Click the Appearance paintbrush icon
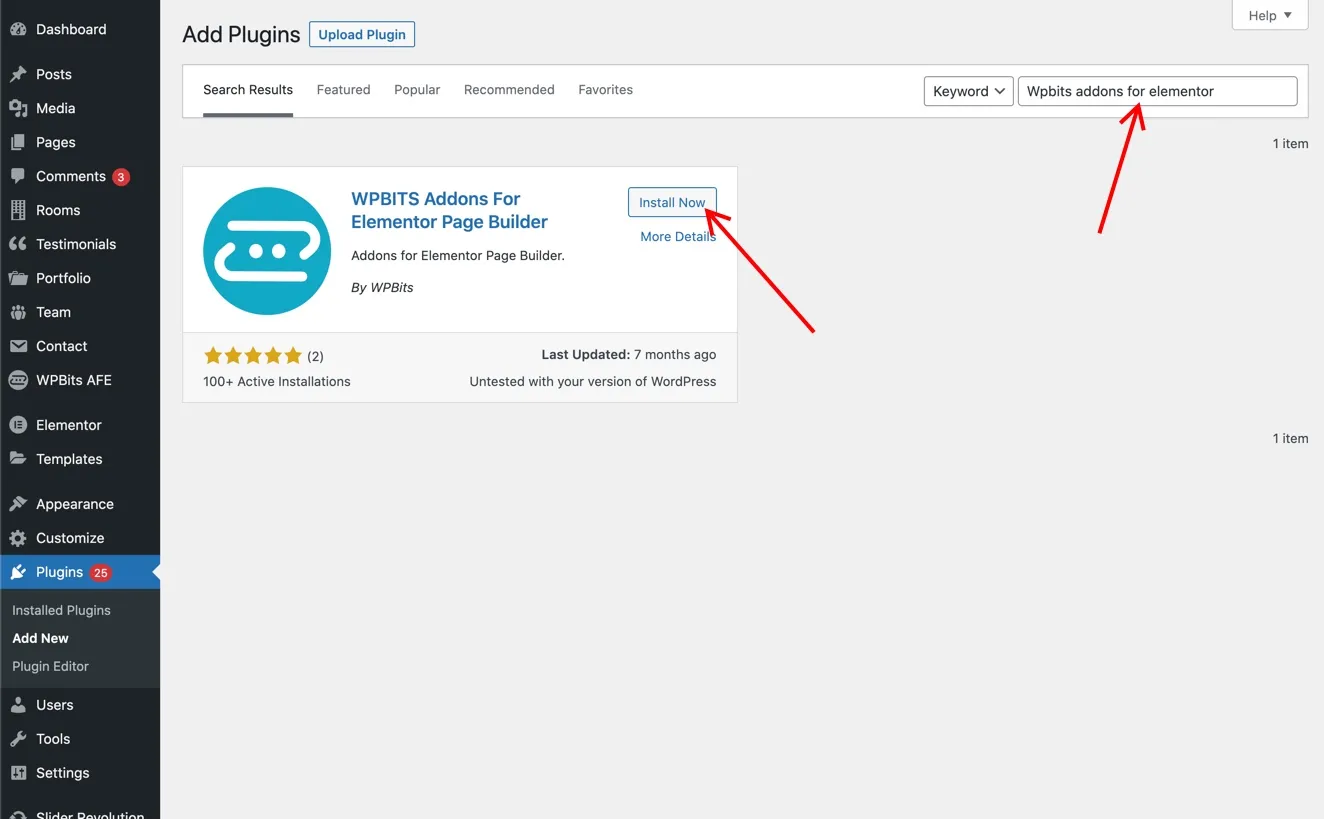Screen dimensions: 1324x819 (18, 504)
